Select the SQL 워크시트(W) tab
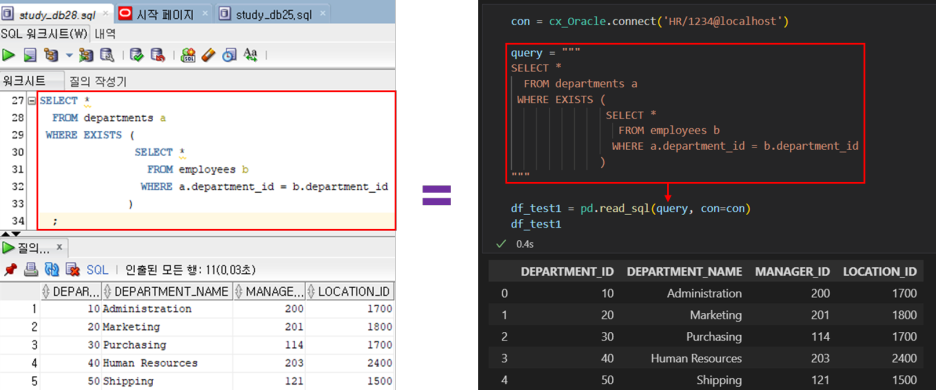Viewport: 936px width, 390px height. 44,33
